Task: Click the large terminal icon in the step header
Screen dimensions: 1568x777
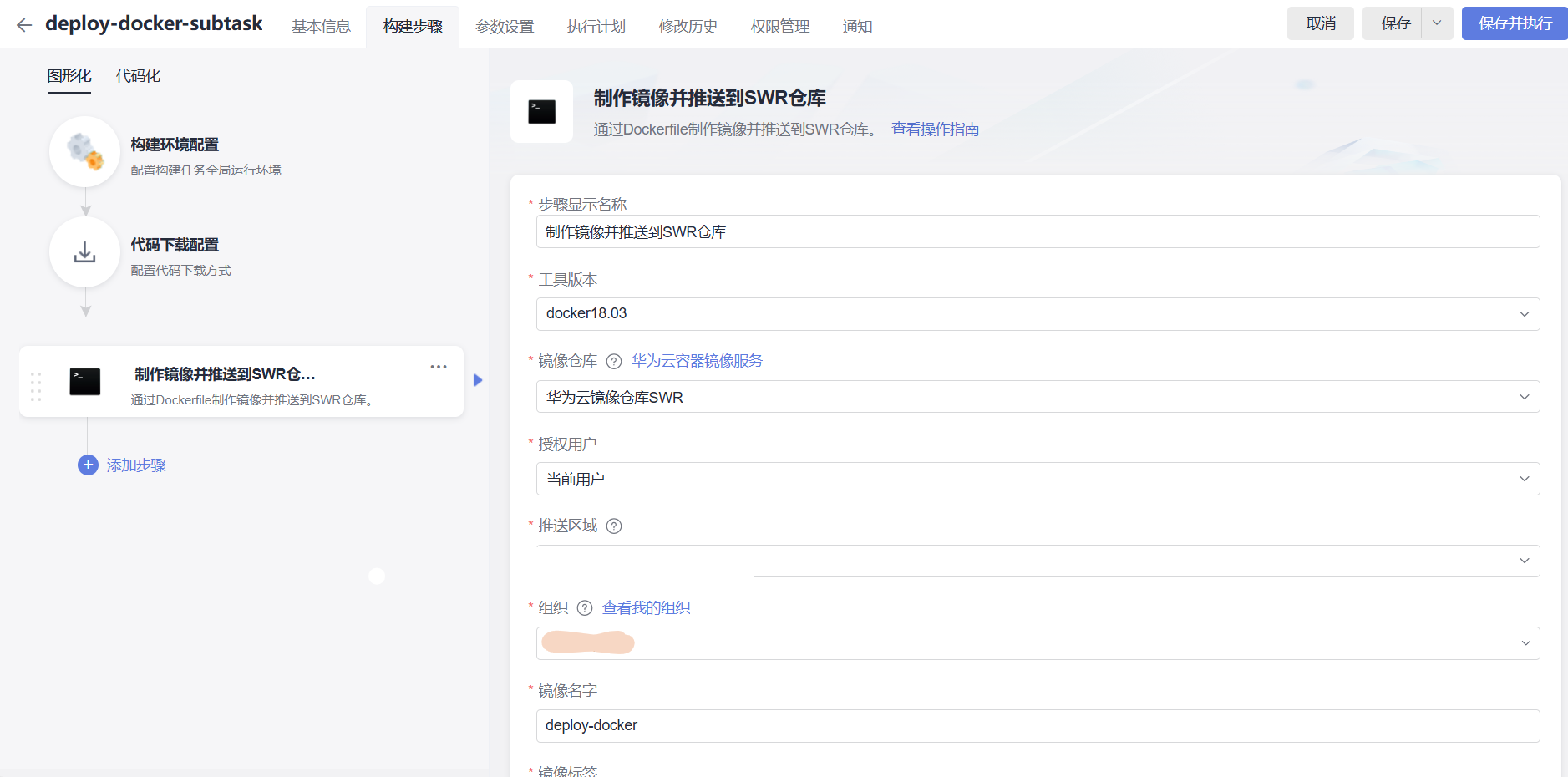Action: click(542, 112)
